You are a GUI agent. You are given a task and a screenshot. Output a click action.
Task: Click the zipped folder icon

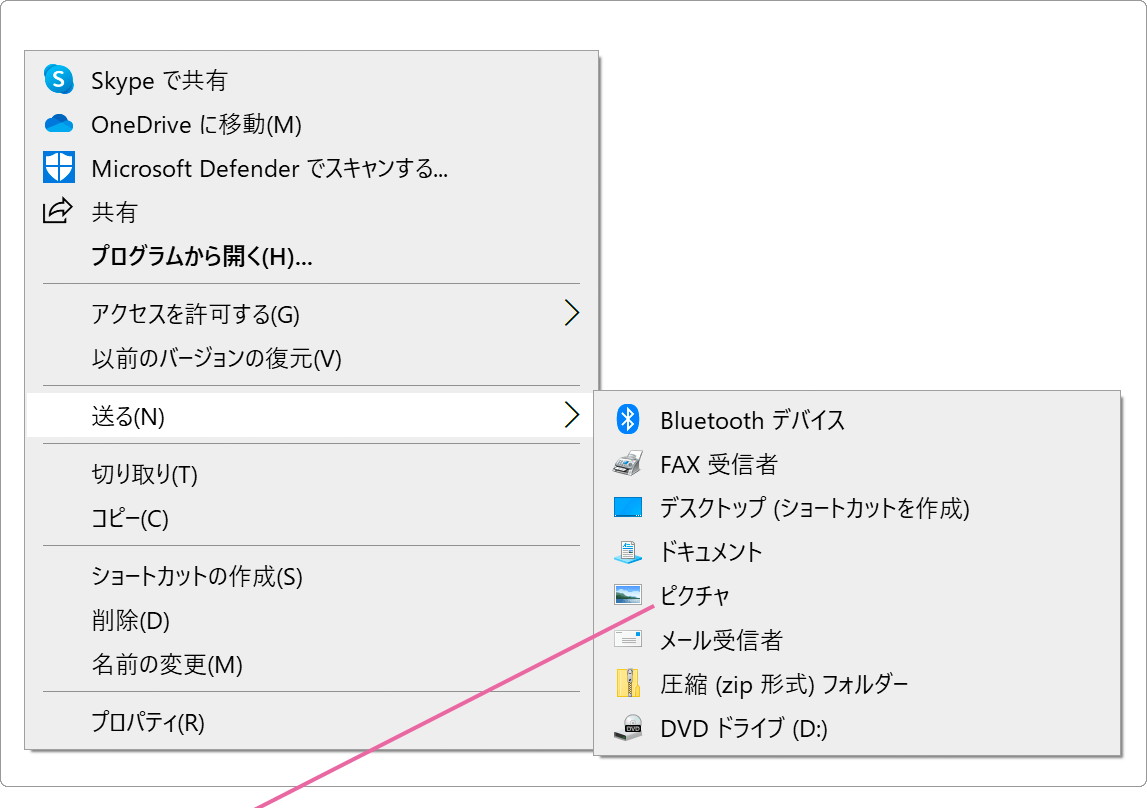(x=628, y=684)
